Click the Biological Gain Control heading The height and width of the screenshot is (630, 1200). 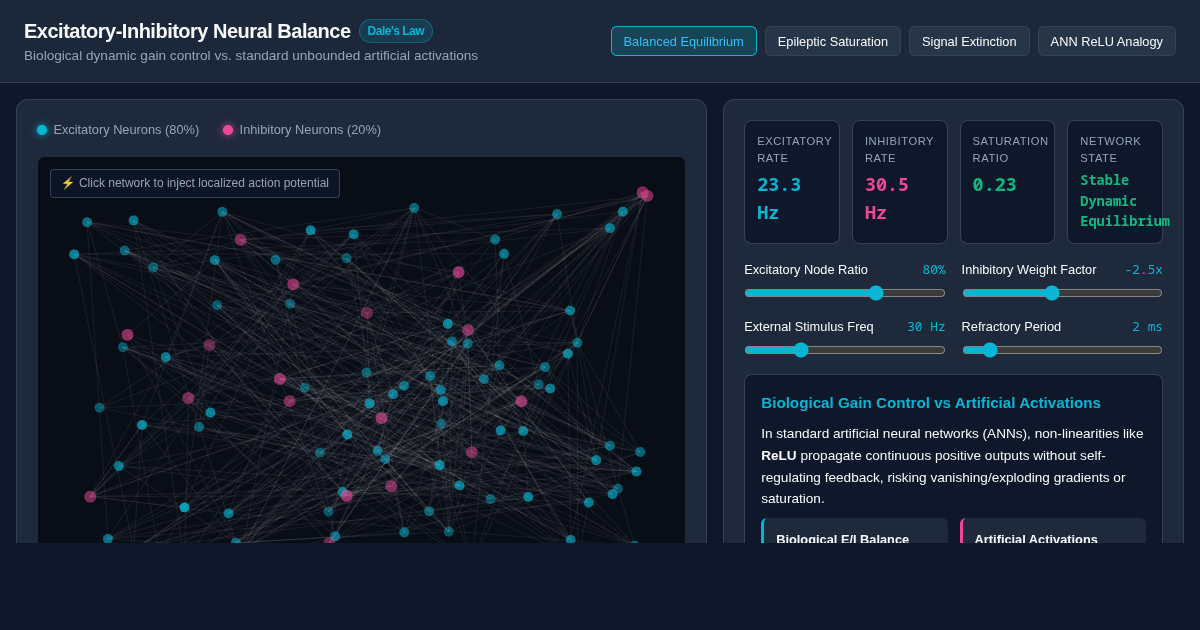point(931,403)
